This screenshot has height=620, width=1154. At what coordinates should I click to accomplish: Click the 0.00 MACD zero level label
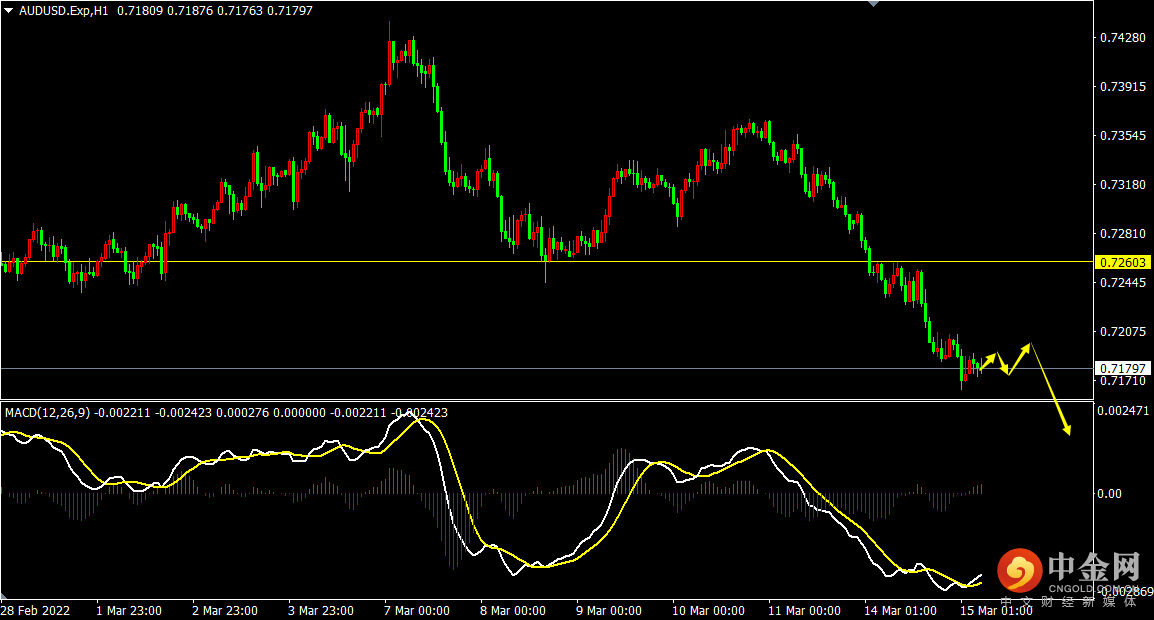click(x=1109, y=494)
